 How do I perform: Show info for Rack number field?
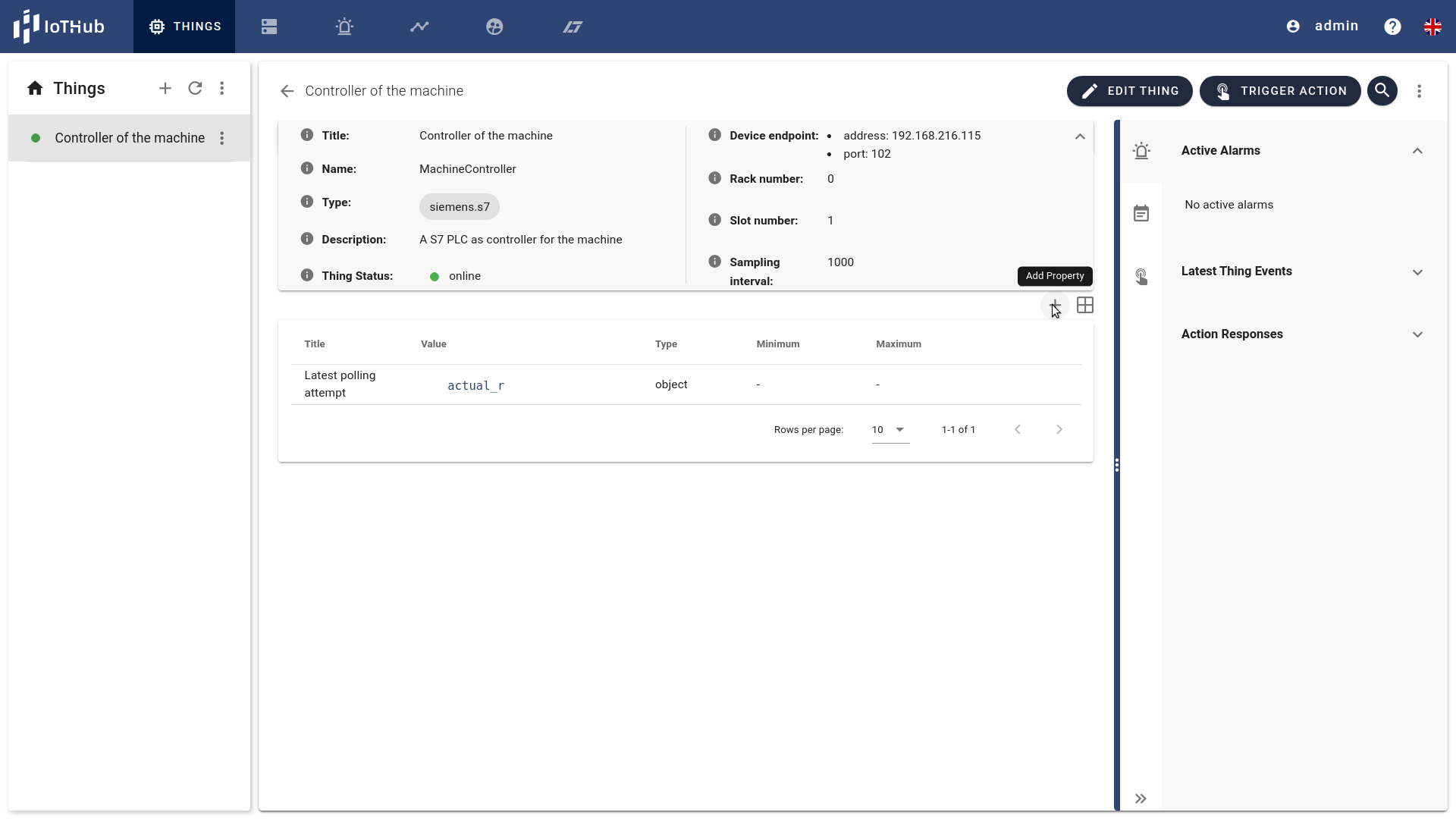[x=714, y=178]
